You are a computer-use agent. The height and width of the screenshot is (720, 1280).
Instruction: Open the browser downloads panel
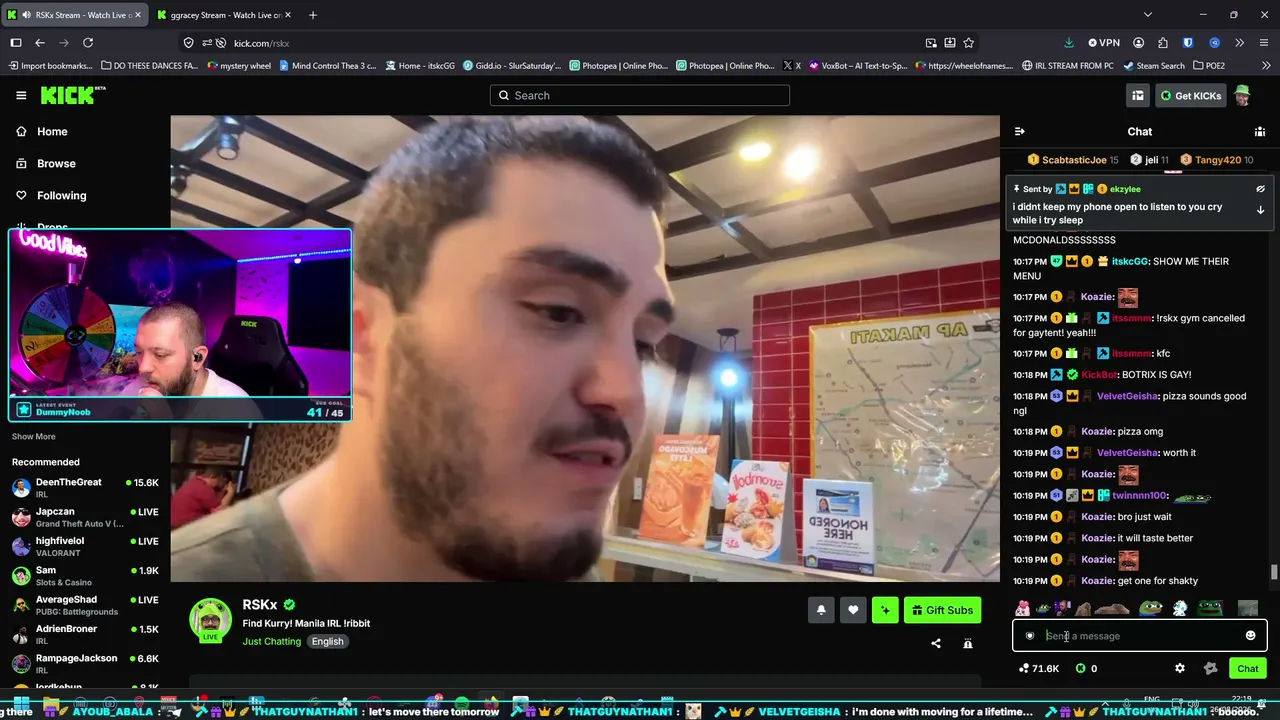[x=1069, y=43]
